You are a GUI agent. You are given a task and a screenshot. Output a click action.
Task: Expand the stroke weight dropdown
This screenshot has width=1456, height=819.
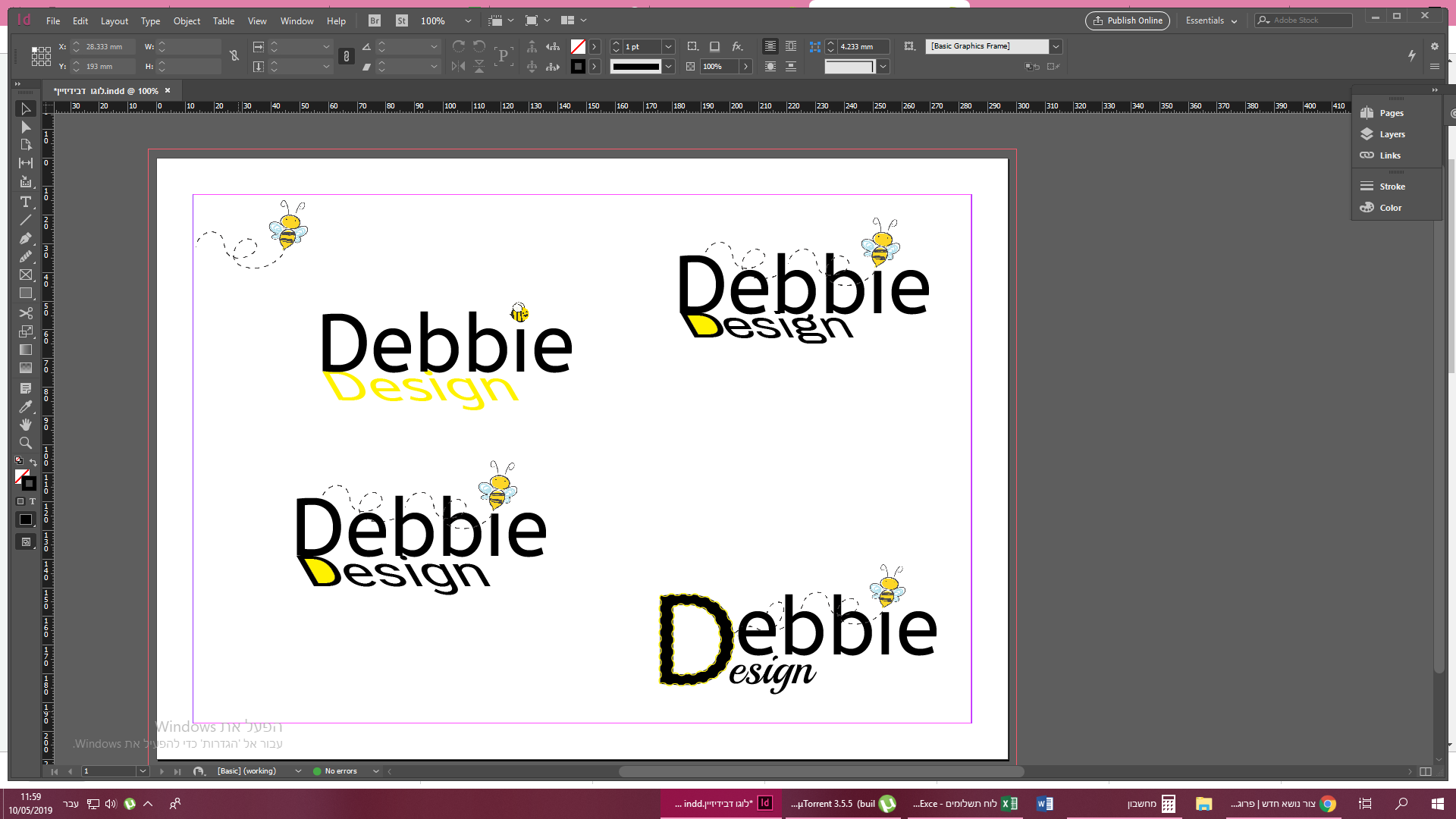[668, 47]
